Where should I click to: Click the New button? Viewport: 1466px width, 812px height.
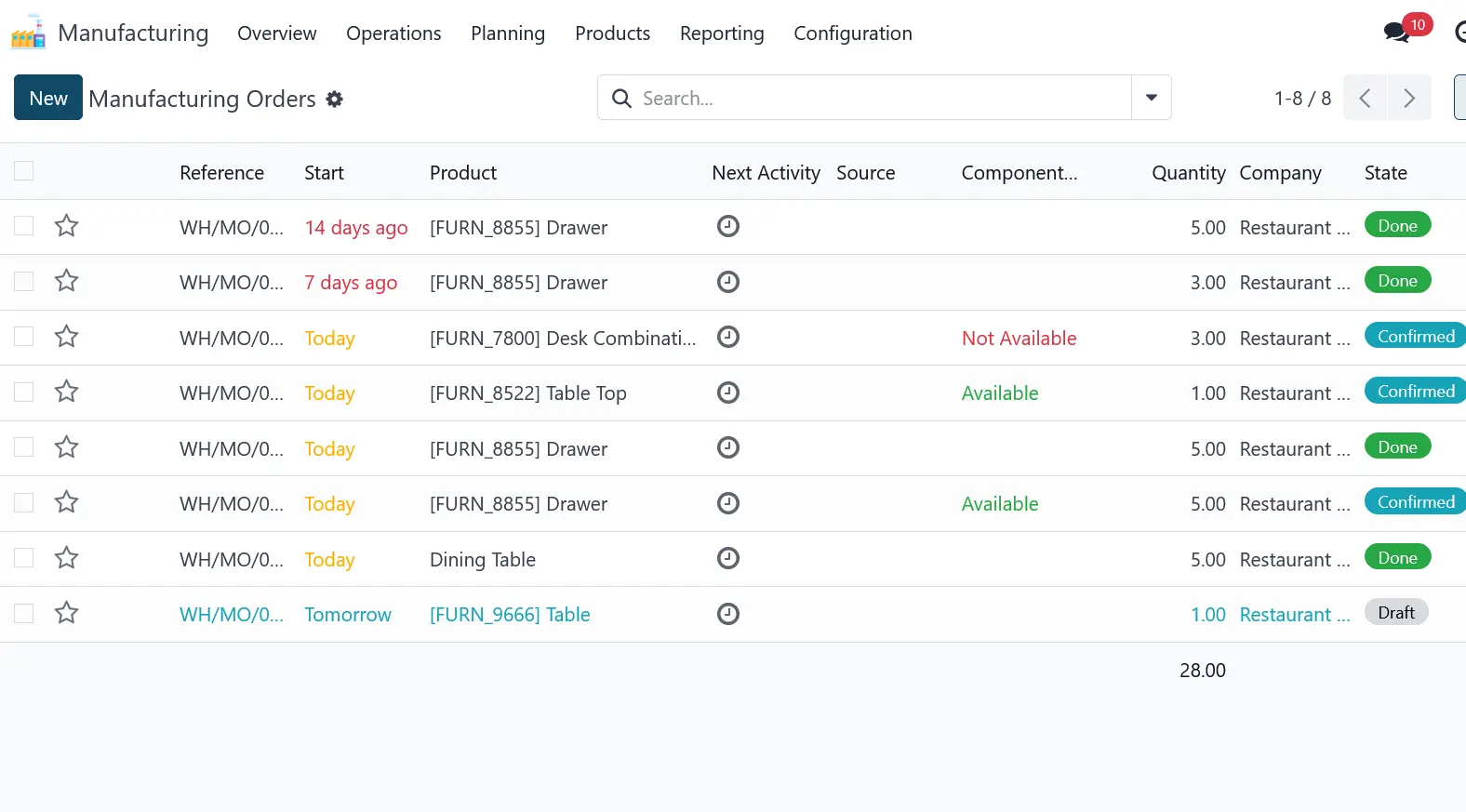[48, 98]
